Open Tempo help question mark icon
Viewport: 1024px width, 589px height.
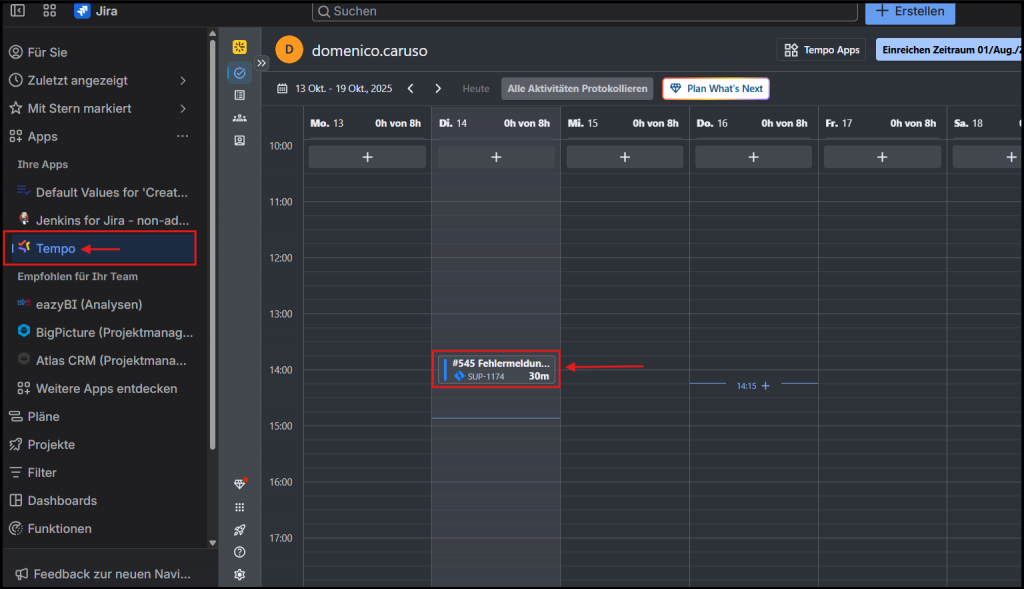[x=239, y=552]
